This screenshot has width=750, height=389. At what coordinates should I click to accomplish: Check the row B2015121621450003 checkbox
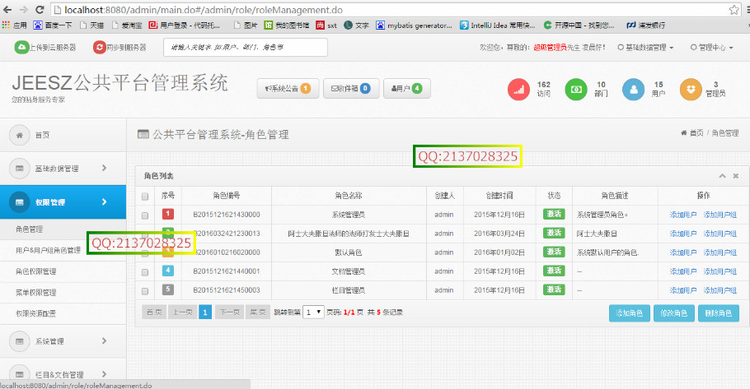pos(145,291)
